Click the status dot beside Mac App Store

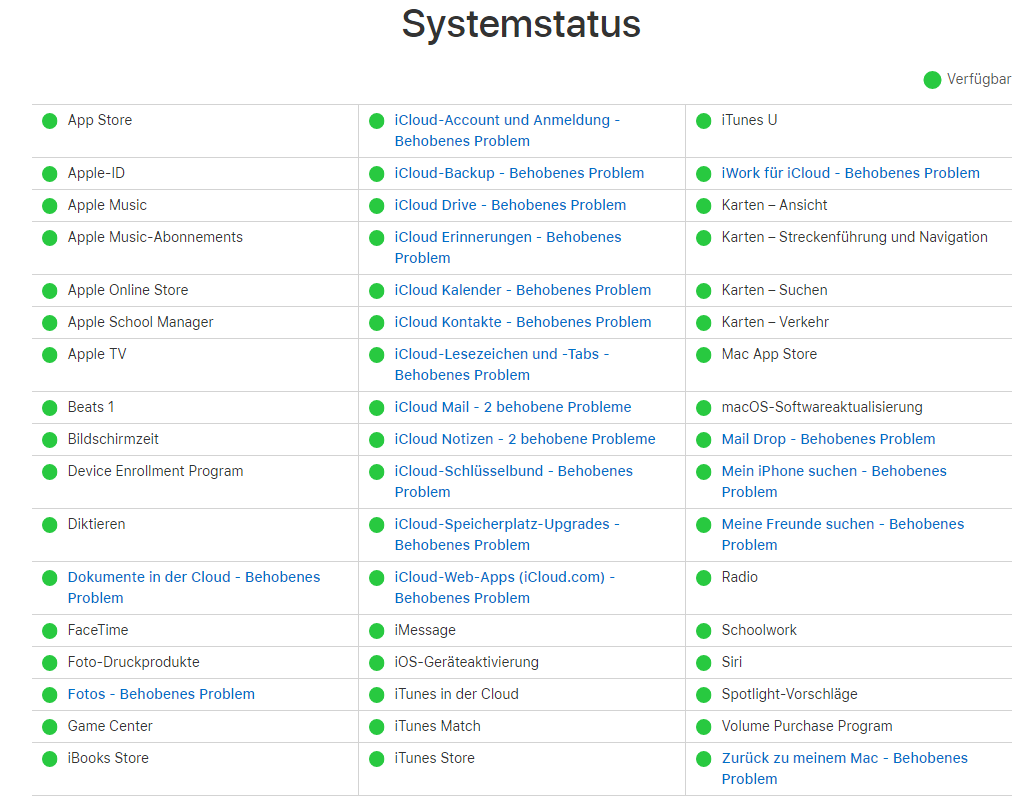(x=703, y=355)
